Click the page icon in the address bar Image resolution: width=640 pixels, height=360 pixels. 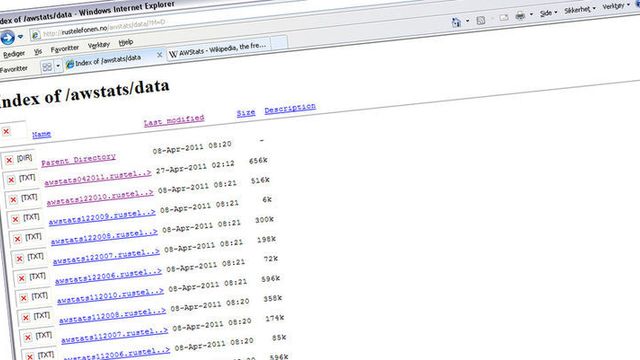tap(36, 35)
